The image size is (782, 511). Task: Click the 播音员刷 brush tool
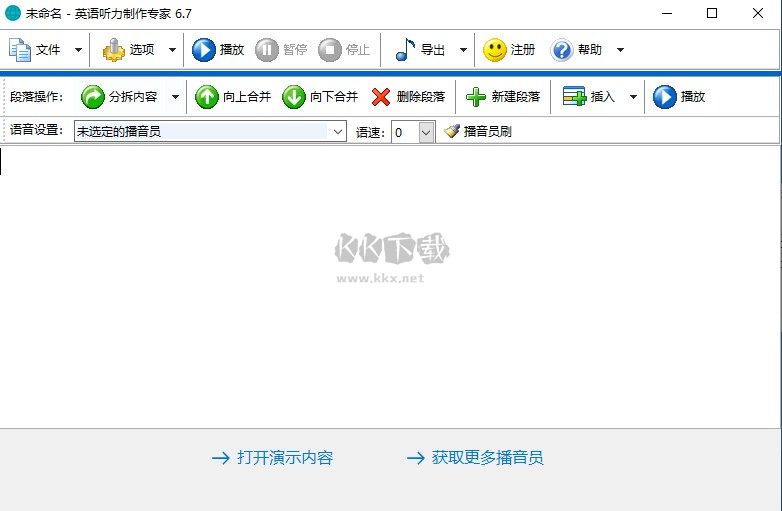coord(478,131)
